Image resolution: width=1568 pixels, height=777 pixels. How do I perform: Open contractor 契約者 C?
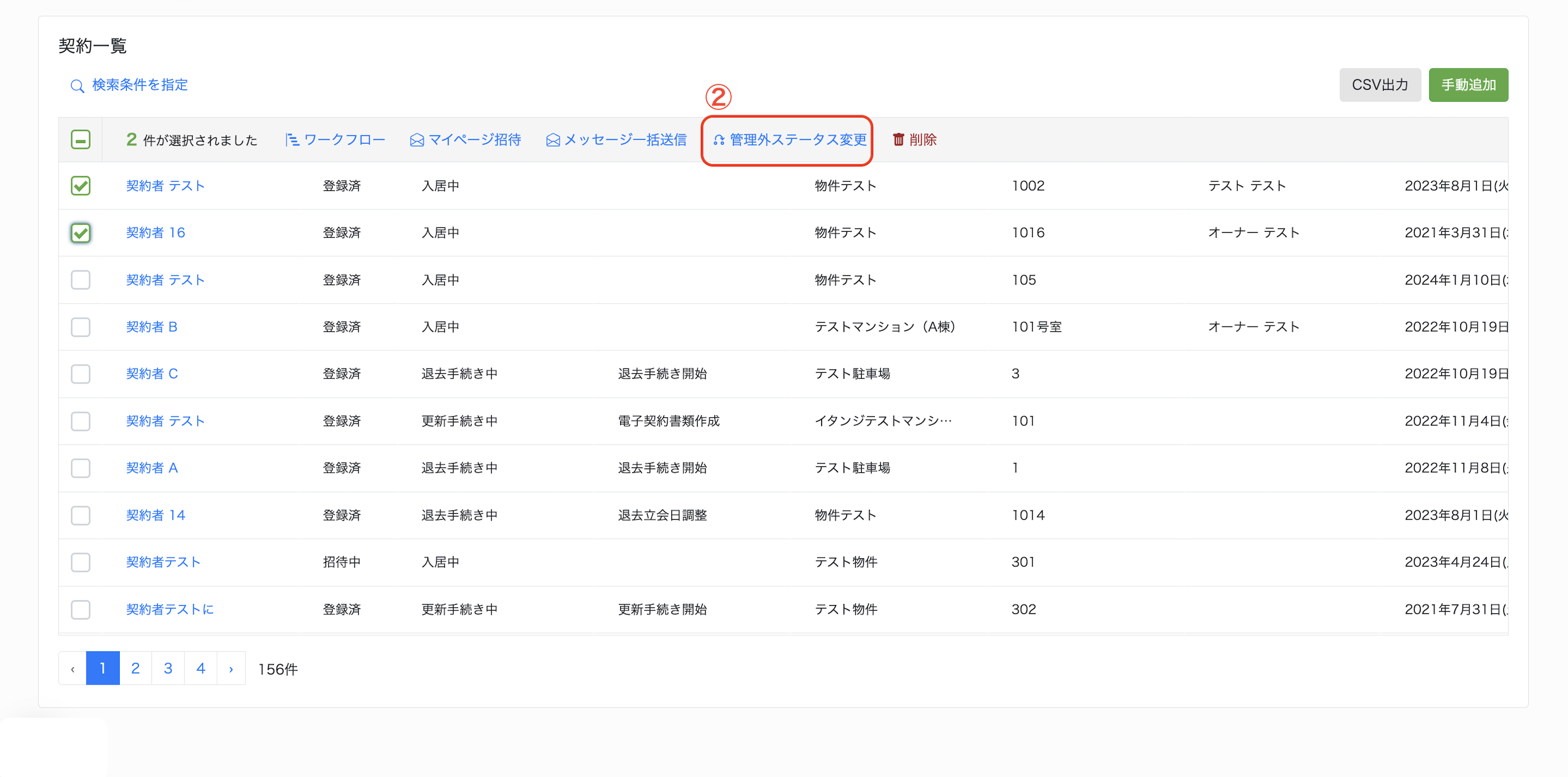pyautogui.click(x=151, y=374)
